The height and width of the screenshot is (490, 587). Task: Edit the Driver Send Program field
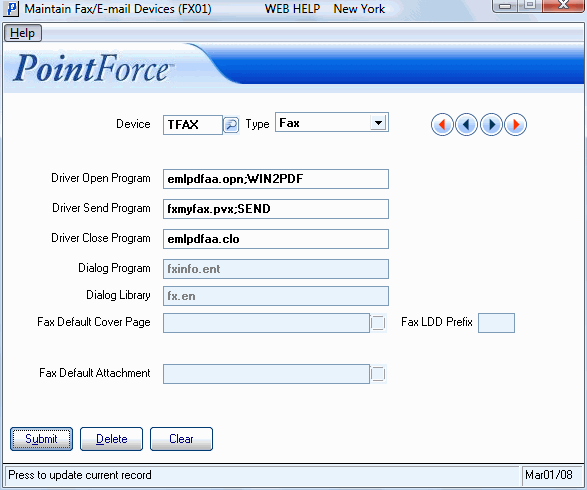pos(276,209)
